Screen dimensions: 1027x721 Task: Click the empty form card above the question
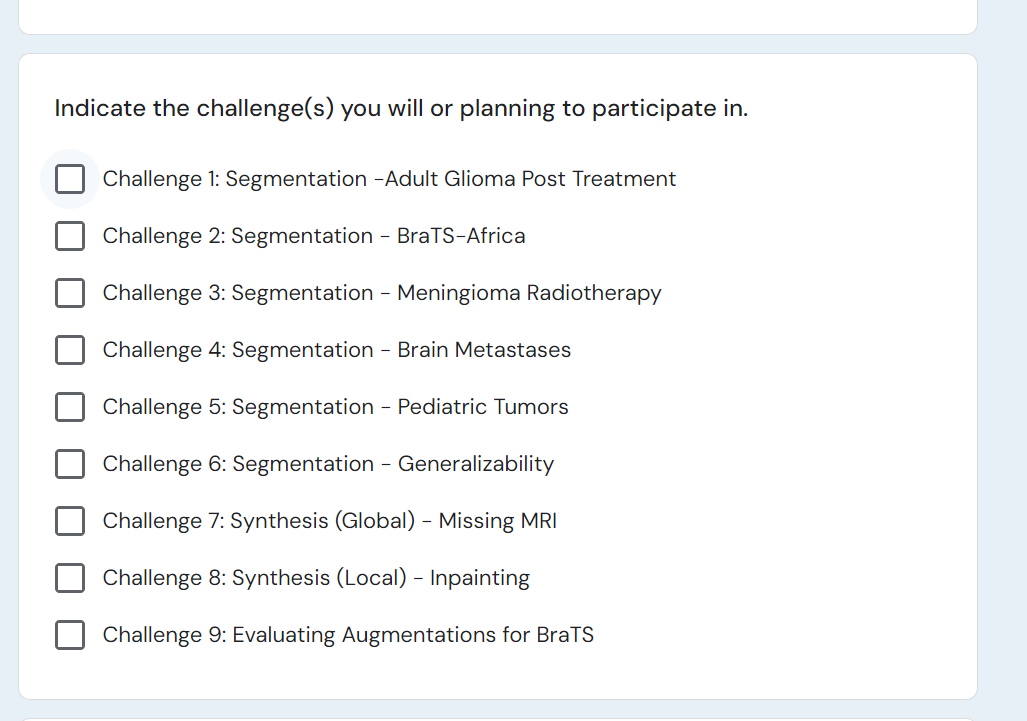(x=498, y=16)
